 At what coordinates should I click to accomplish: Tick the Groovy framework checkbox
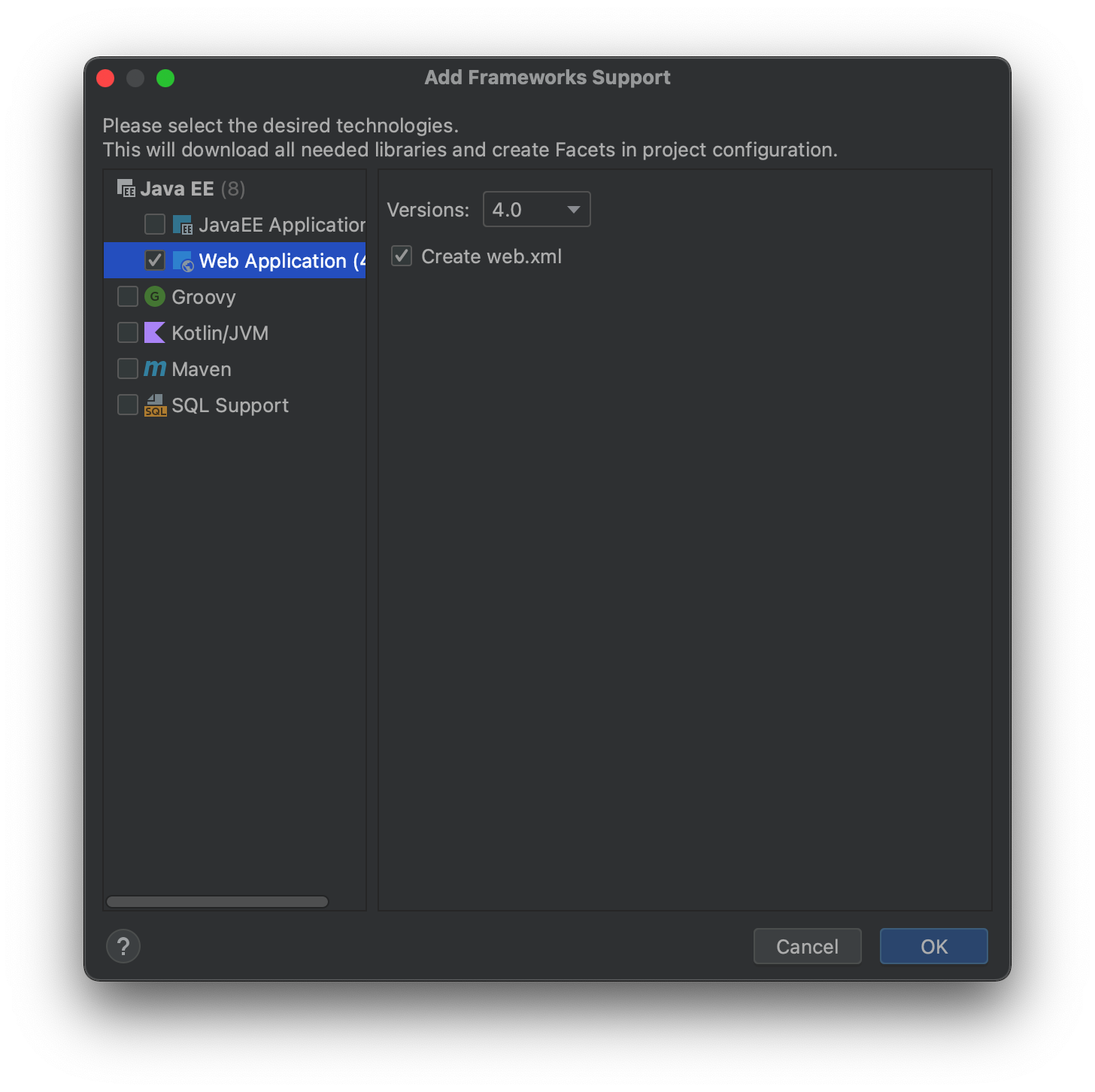pyautogui.click(x=128, y=296)
